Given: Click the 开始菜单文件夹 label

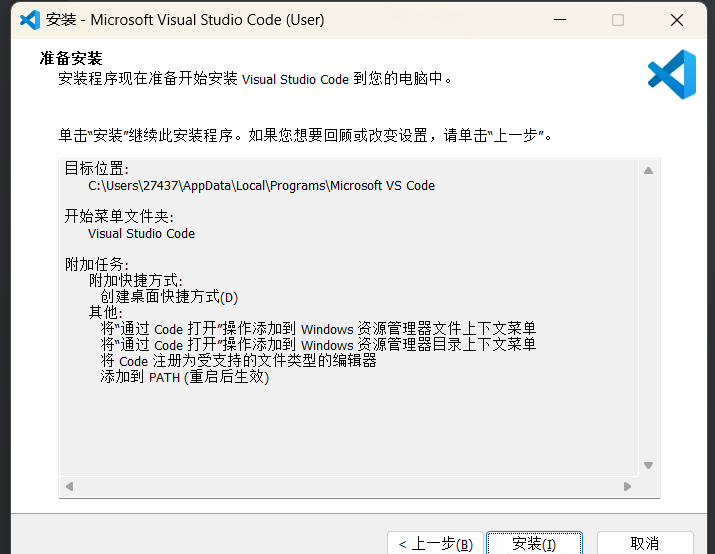Looking at the screenshot, I should point(119,216).
